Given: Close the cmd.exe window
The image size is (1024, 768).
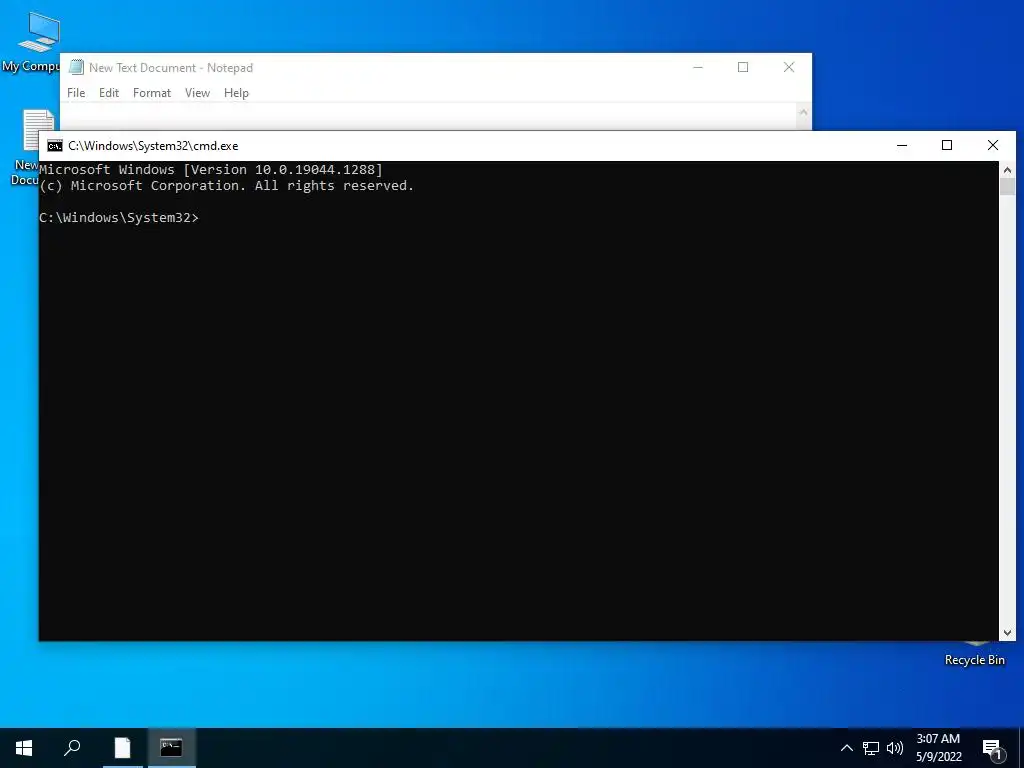Looking at the screenshot, I should 993,146.
